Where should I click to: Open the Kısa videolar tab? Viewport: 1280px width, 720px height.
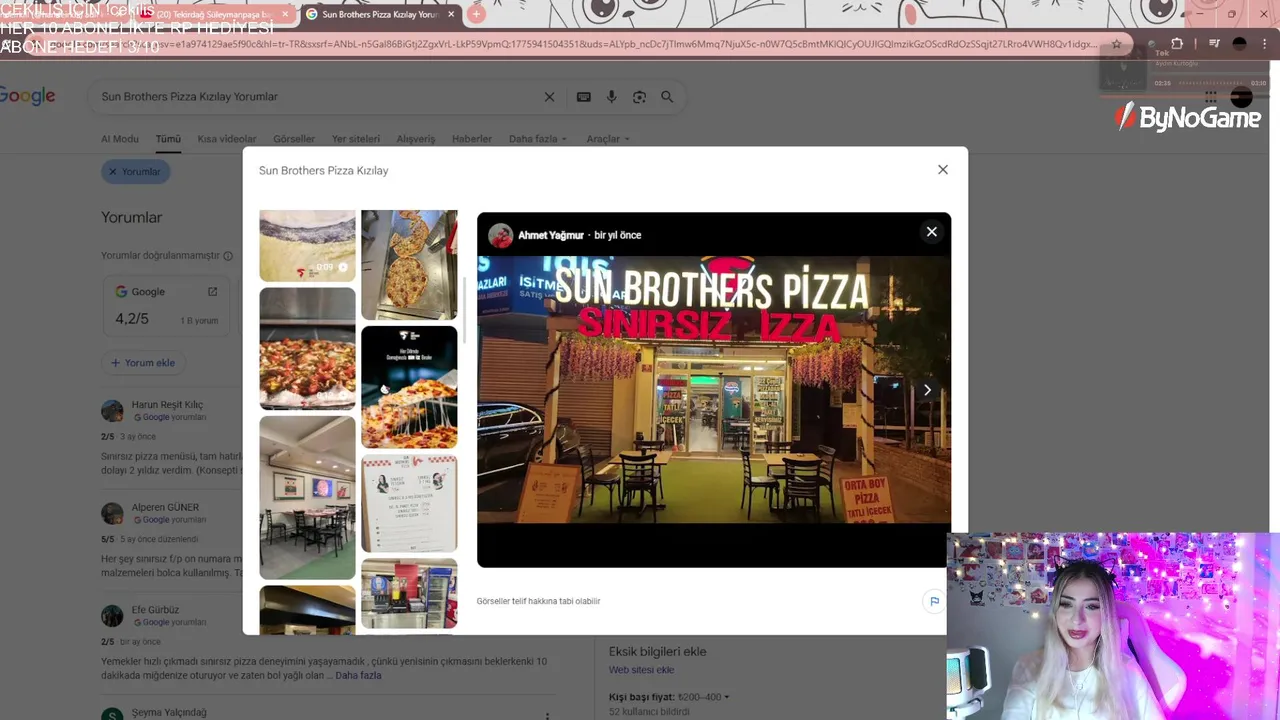tap(227, 139)
